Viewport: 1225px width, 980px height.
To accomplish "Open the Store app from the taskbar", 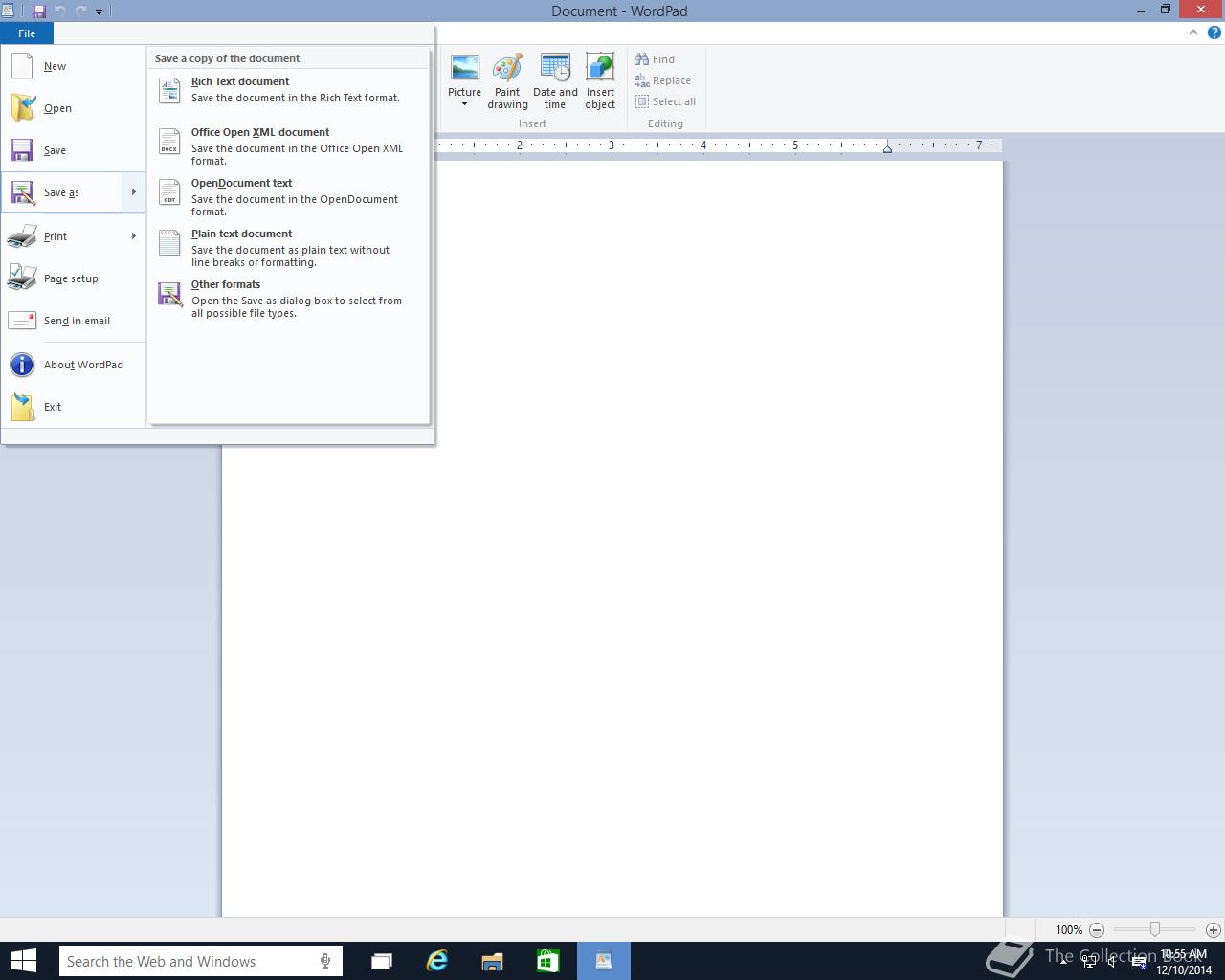I will click(547, 961).
